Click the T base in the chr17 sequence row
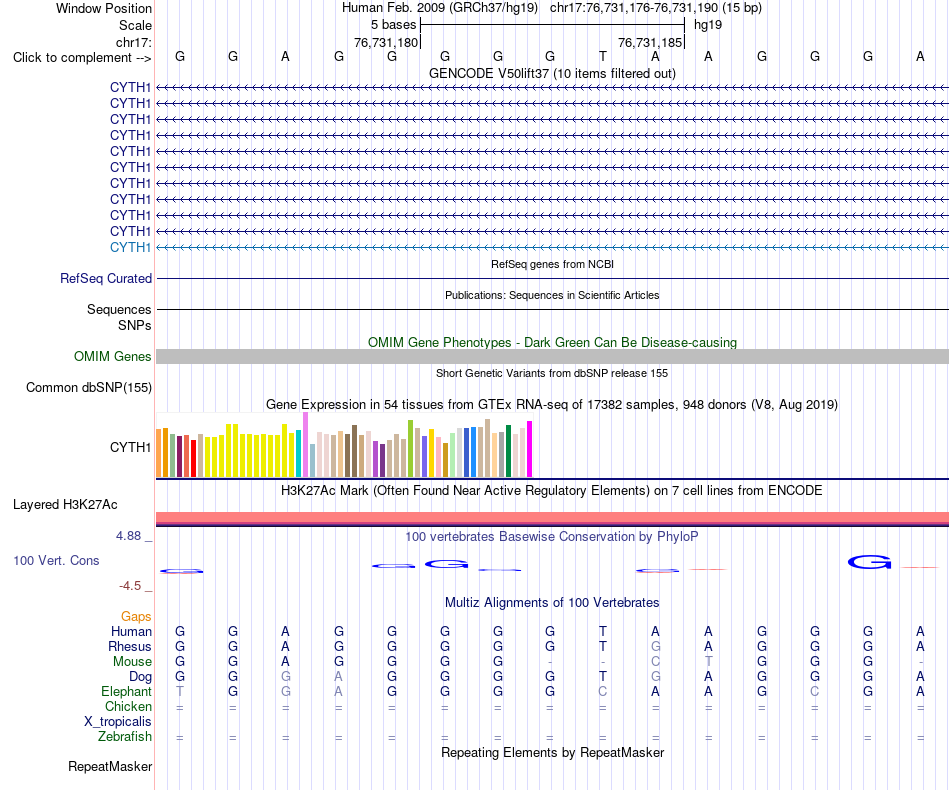 603,56
